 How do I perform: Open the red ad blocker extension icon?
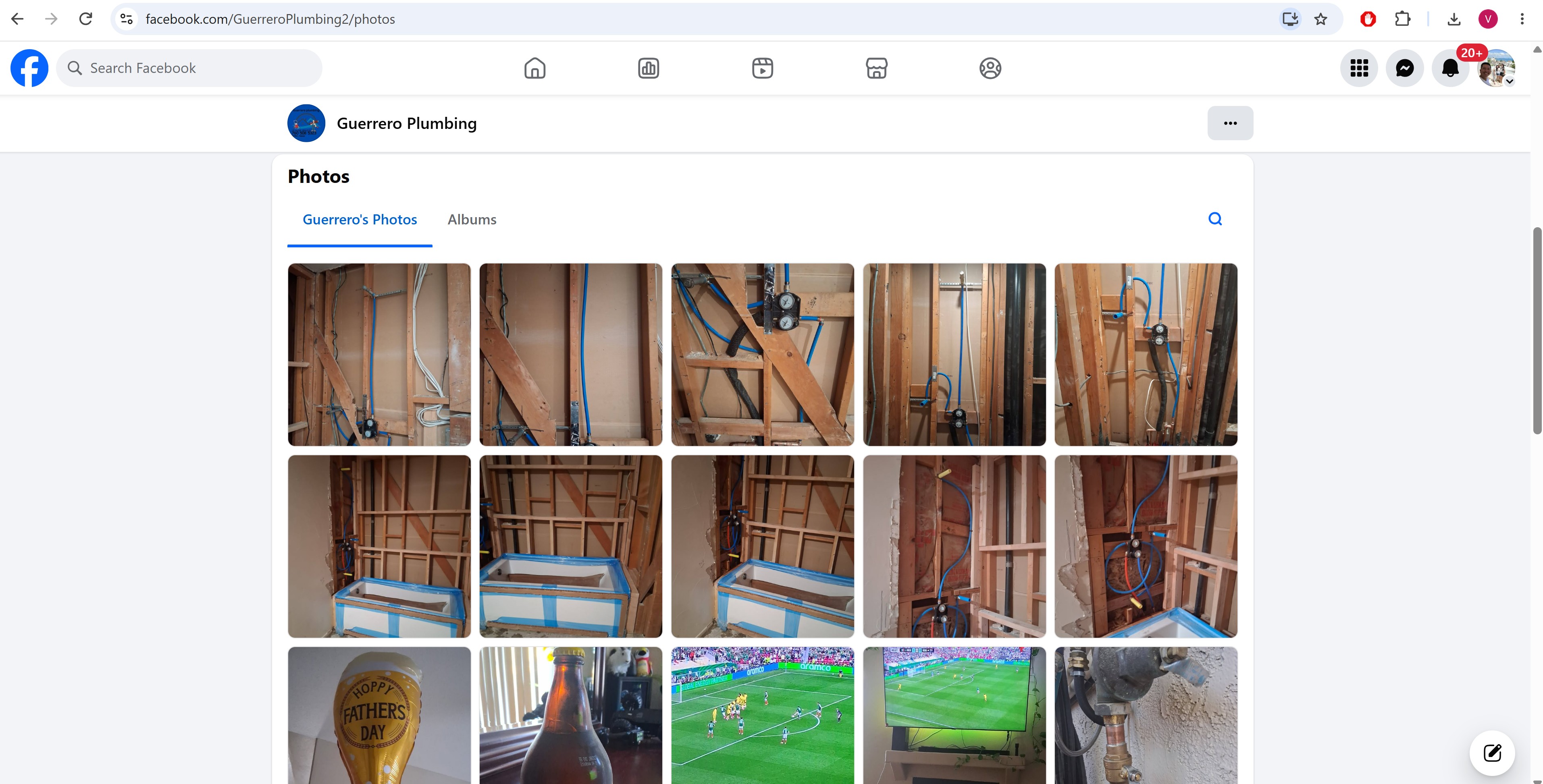[1368, 19]
